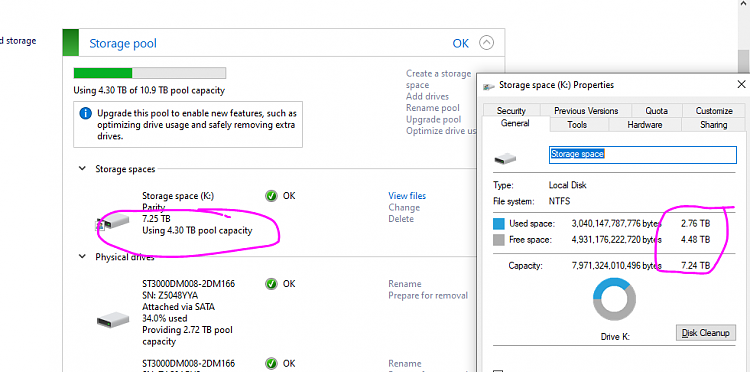Click 'Using 4.30 TB pool capacity' text

coord(197,230)
